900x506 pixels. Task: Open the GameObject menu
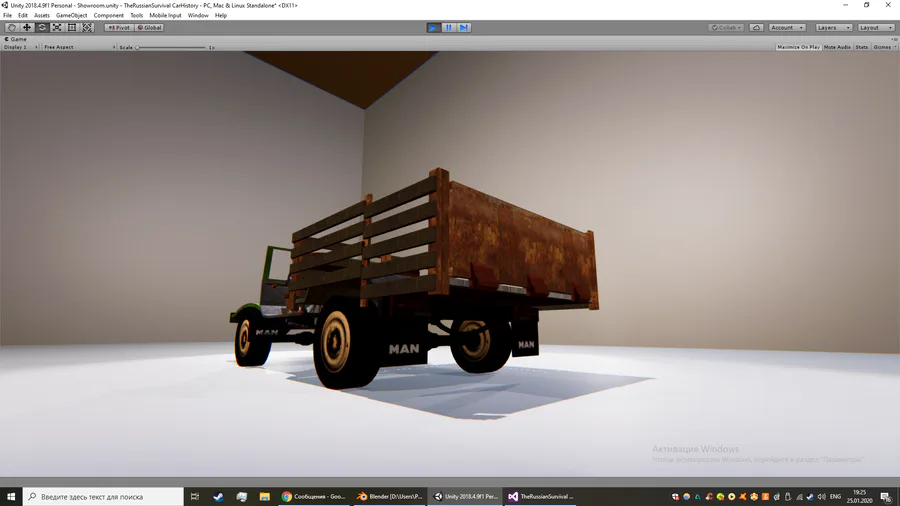pos(72,15)
